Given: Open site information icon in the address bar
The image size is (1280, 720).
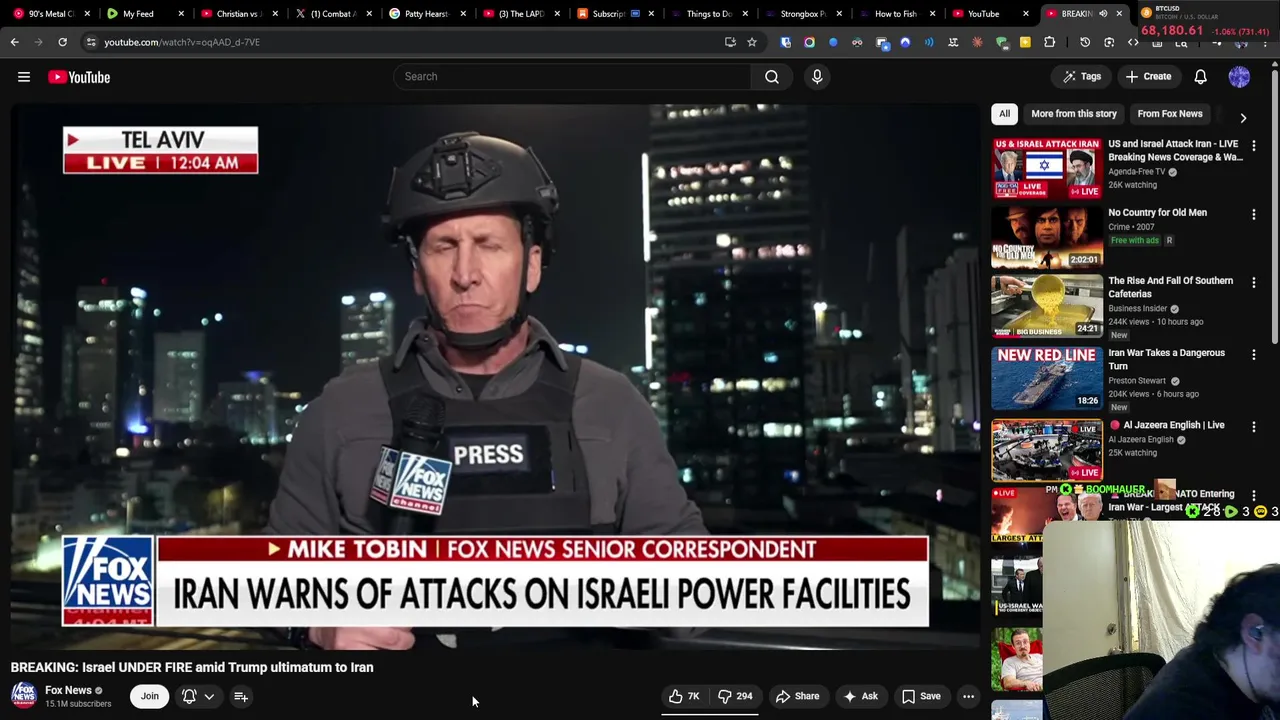Looking at the screenshot, I should [x=91, y=42].
